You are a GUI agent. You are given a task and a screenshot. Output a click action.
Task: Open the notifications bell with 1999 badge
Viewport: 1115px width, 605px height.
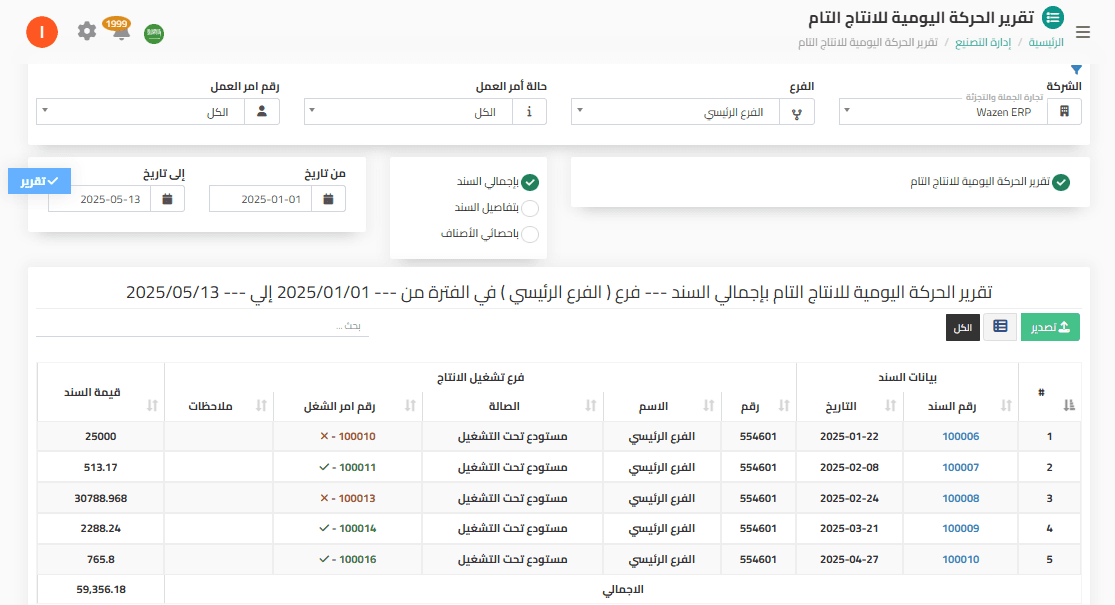[x=121, y=31]
